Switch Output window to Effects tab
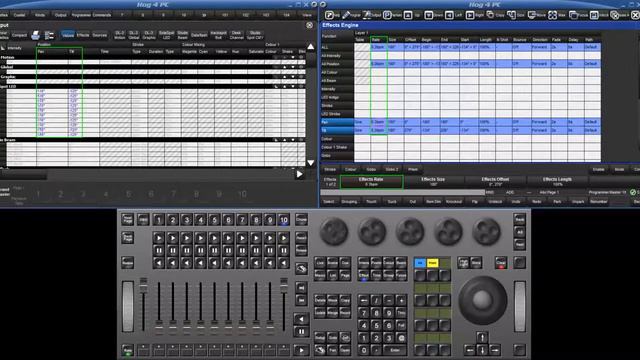The height and width of the screenshot is (360, 640). coord(83,35)
